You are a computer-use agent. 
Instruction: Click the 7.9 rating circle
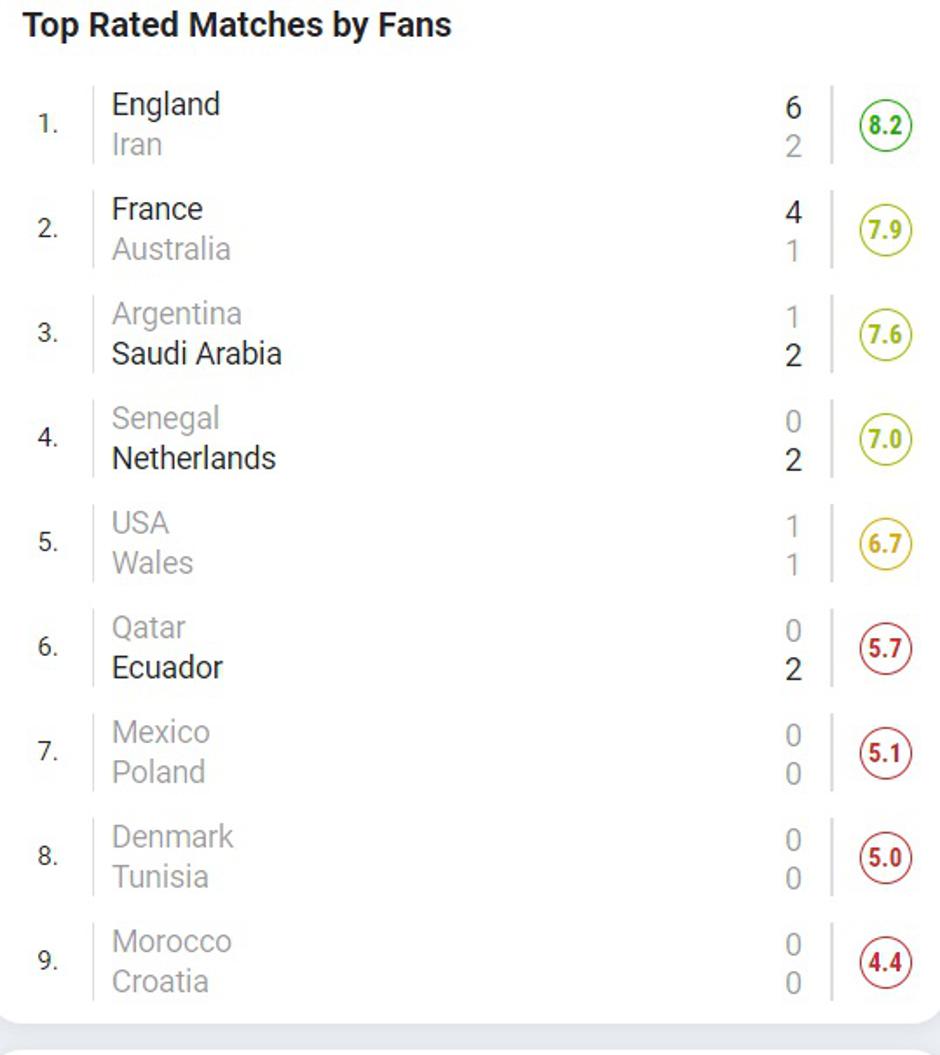pyautogui.click(x=885, y=230)
